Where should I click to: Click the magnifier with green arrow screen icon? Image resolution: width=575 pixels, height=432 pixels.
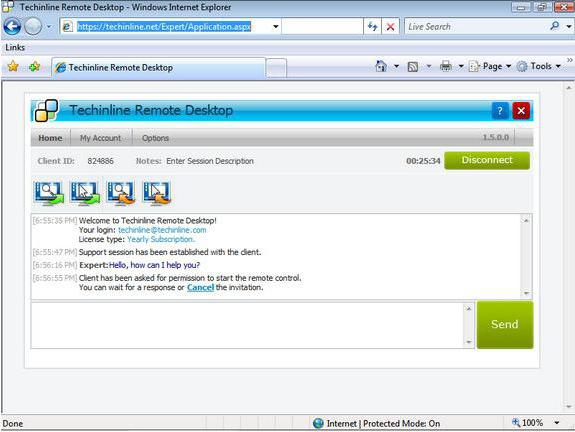coord(49,192)
